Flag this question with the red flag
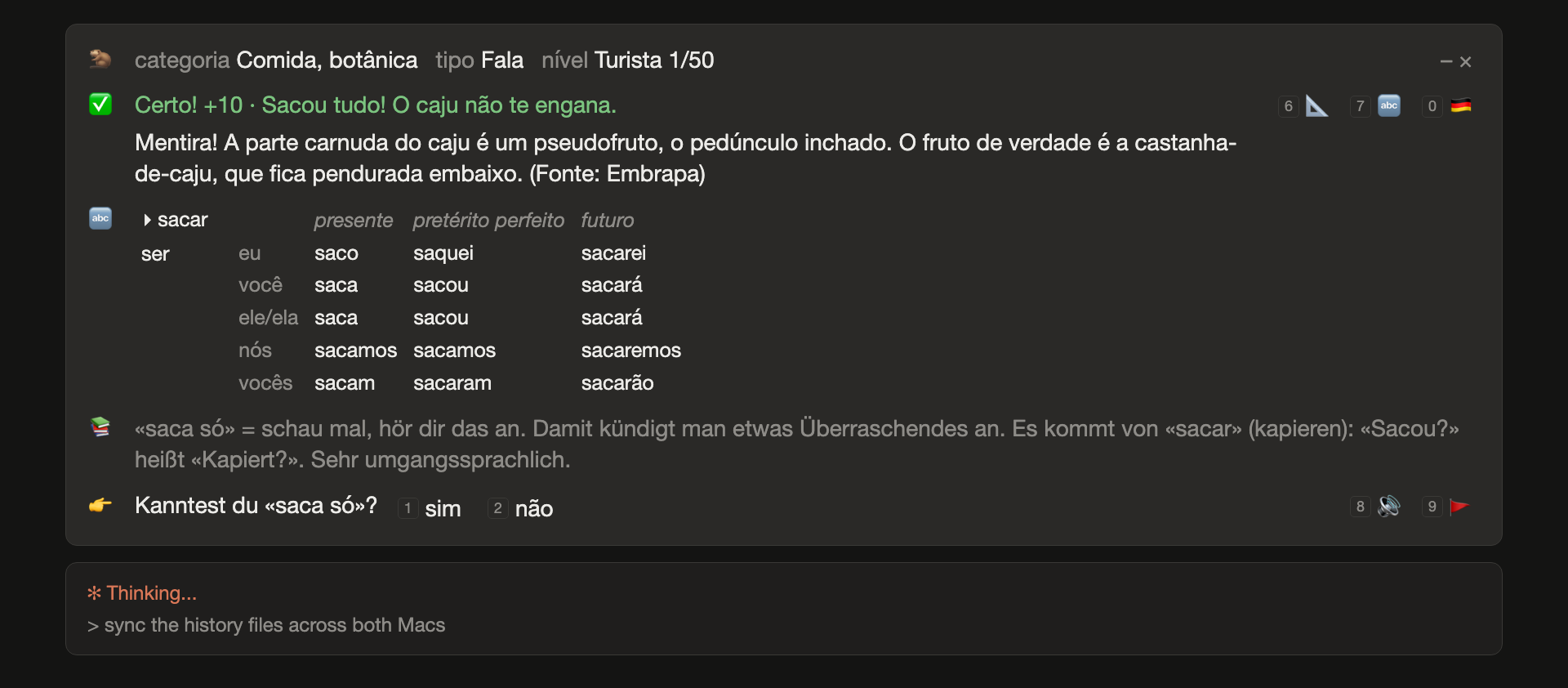The width and height of the screenshot is (1568, 688). pyautogui.click(x=1460, y=507)
